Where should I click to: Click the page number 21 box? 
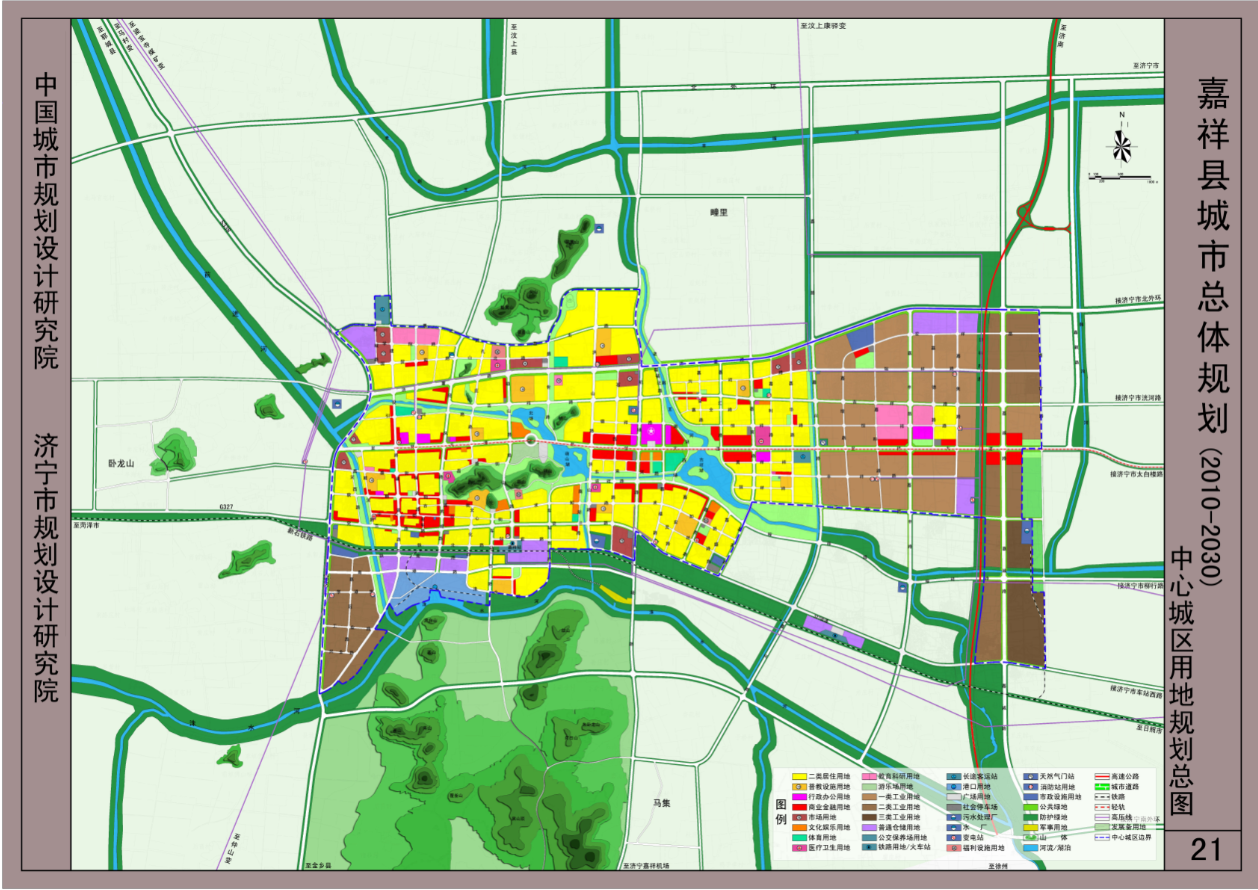[x=1206, y=849]
